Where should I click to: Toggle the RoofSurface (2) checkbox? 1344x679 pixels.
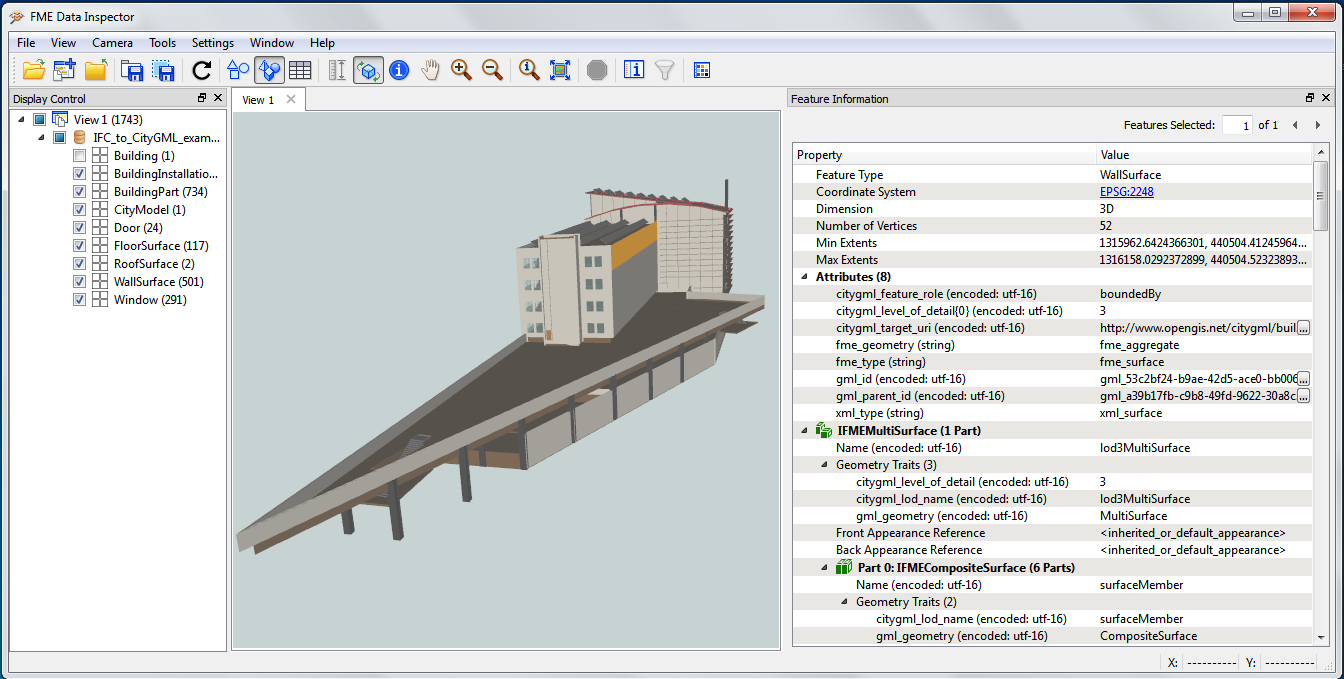[x=80, y=264]
